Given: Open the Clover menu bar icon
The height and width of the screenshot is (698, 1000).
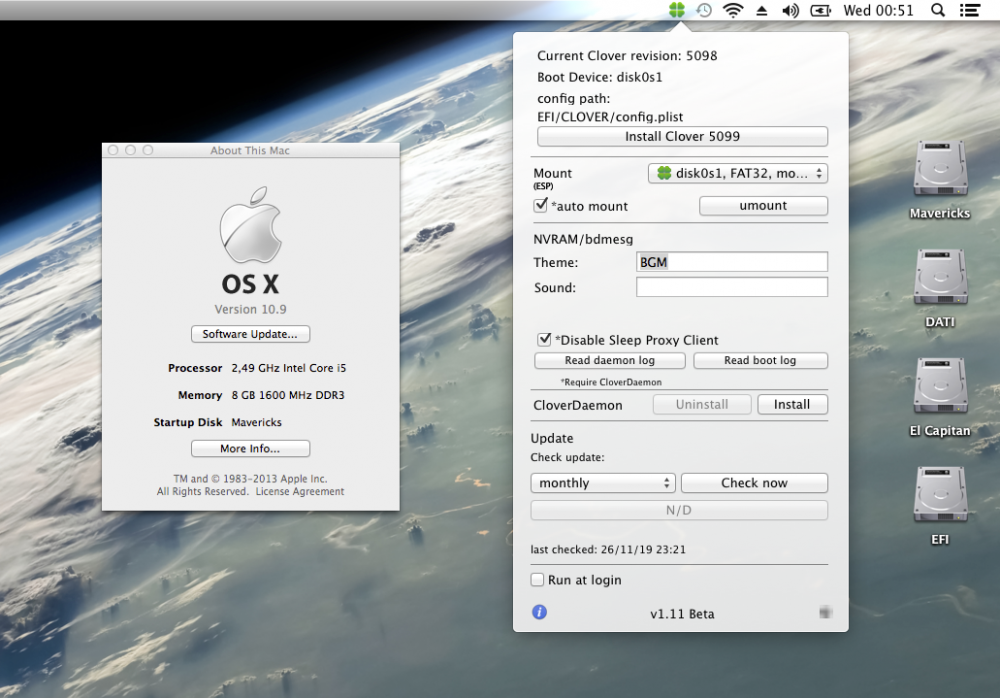Looking at the screenshot, I should tap(677, 10).
